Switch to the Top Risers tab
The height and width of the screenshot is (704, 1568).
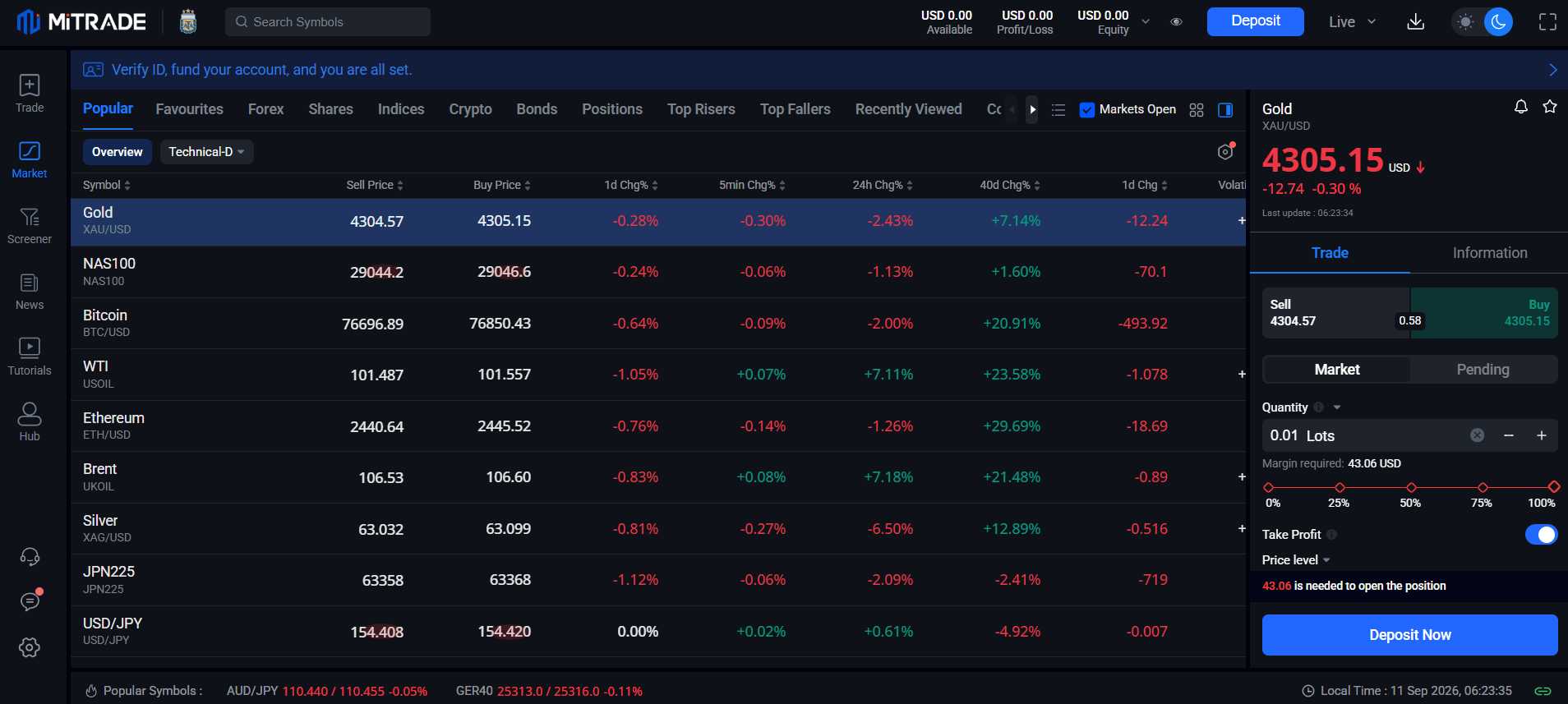click(701, 109)
